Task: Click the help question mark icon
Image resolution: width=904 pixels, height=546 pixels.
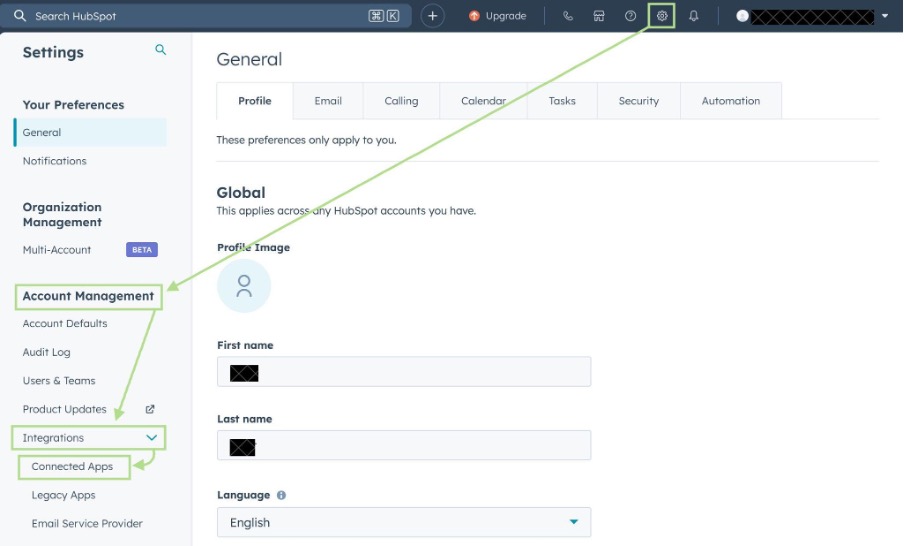Action: (x=630, y=16)
